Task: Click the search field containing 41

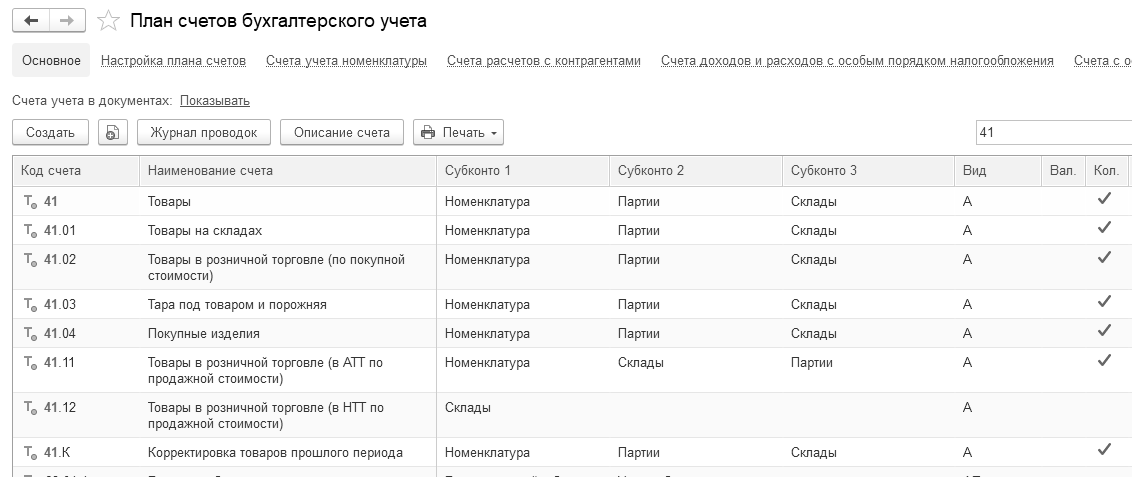Action: click(x=1050, y=132)
